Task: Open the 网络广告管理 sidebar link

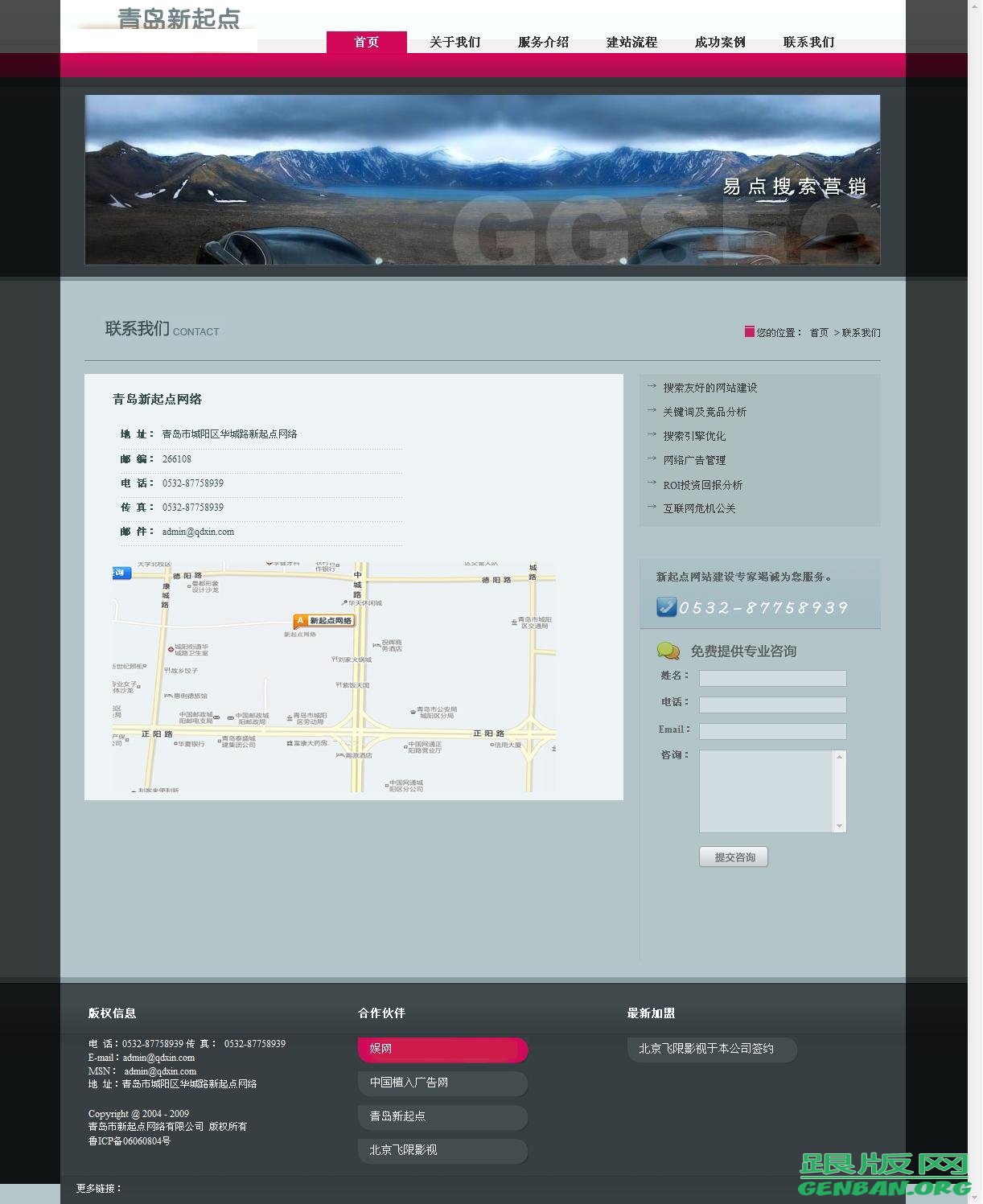Action: pos(694,460)
